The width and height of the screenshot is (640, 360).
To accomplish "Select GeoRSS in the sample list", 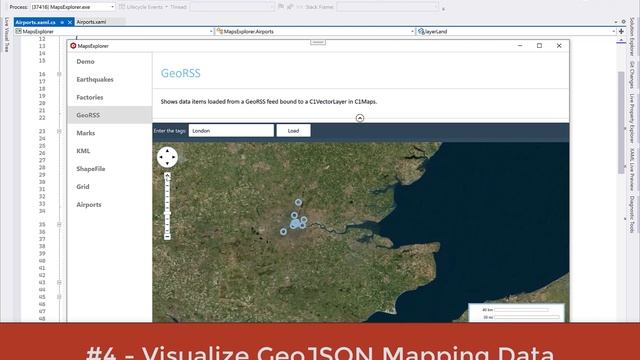I will point(109,115).
